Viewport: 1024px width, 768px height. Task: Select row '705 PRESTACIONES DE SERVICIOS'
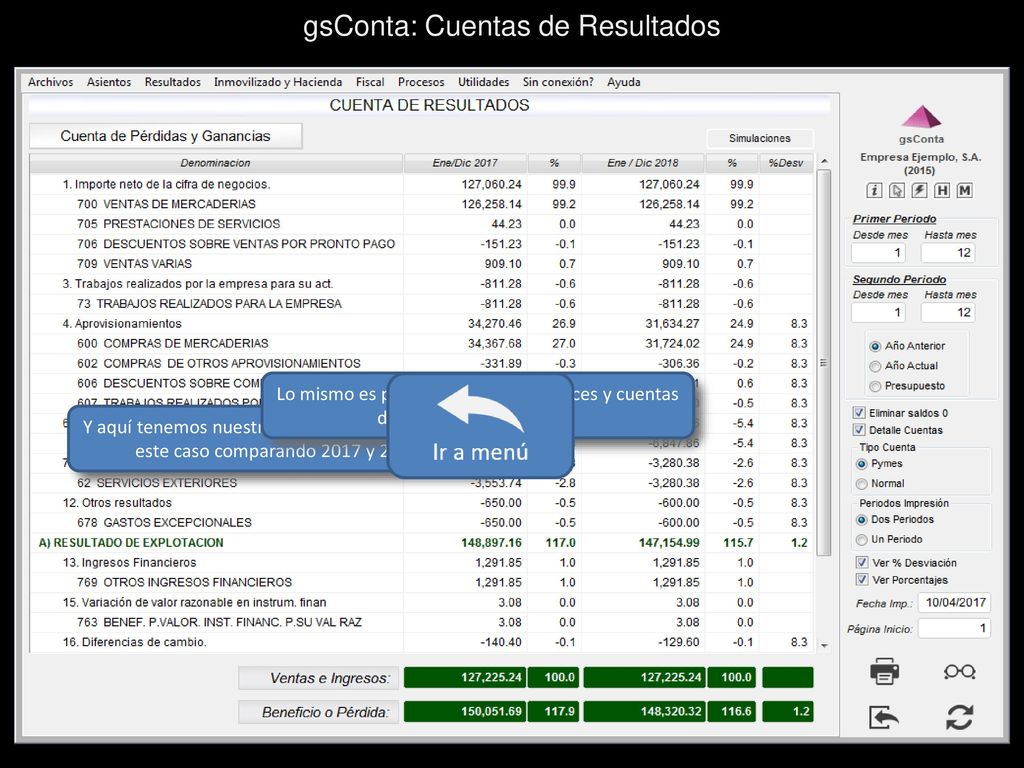[422, 224]
